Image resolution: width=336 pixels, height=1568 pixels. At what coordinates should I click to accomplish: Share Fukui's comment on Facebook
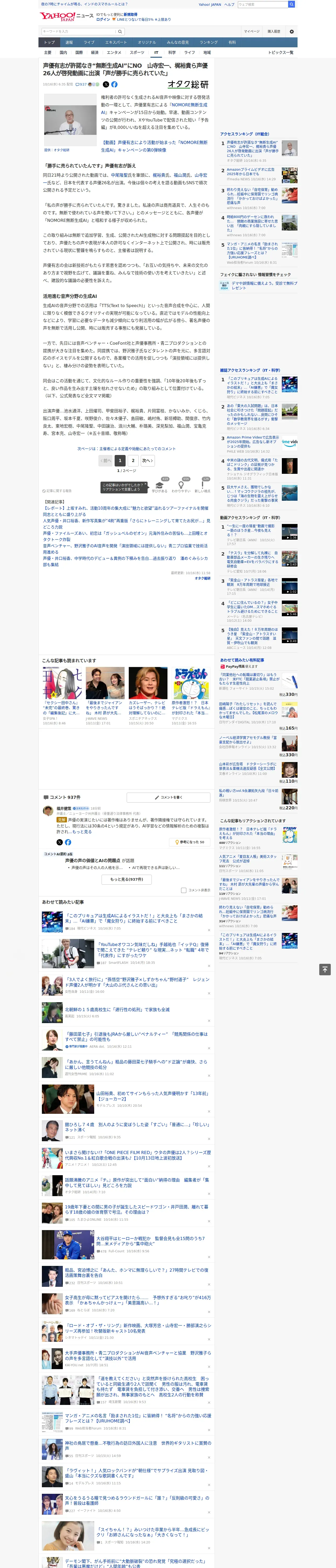click(68, 843)
